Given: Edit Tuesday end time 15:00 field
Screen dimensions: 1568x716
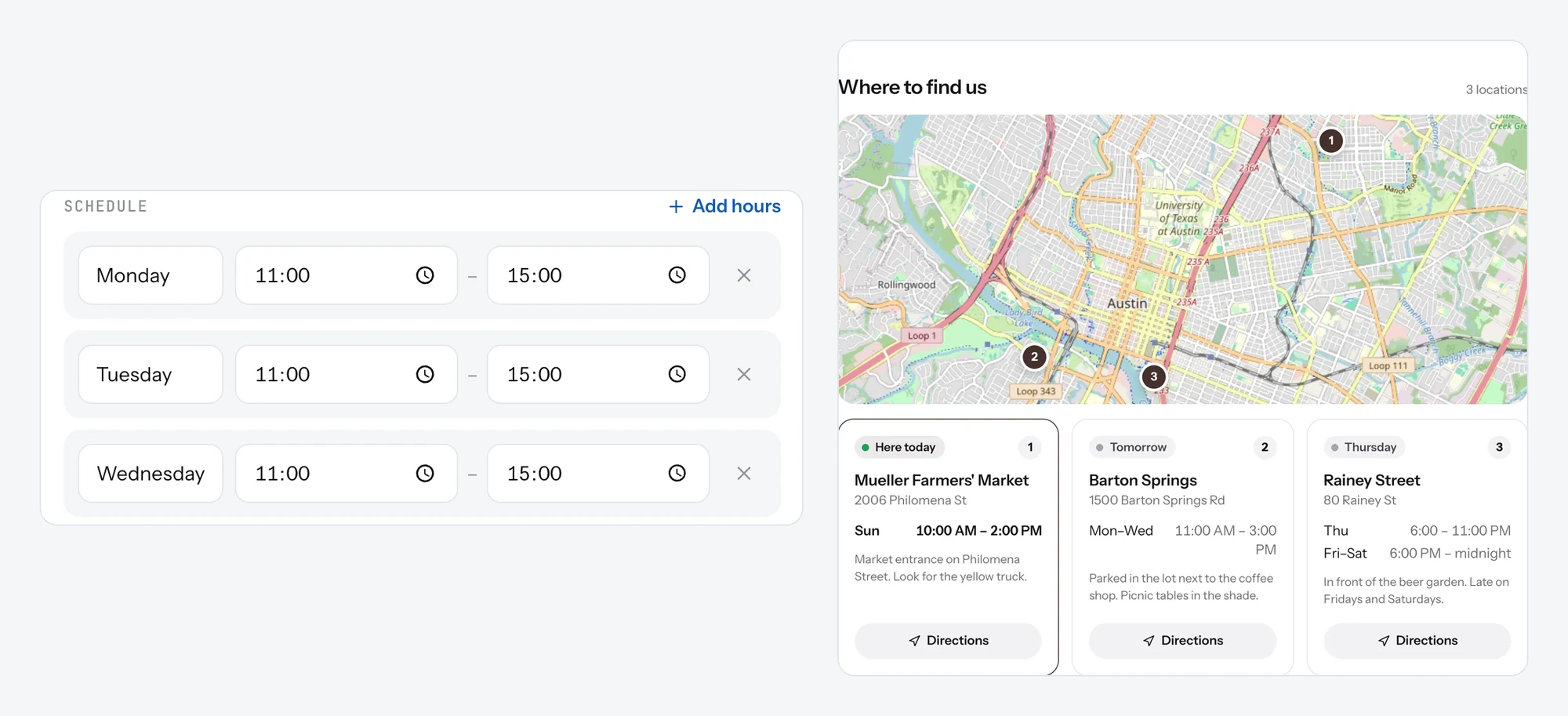Looking at the screenshot, I should 598,374.
